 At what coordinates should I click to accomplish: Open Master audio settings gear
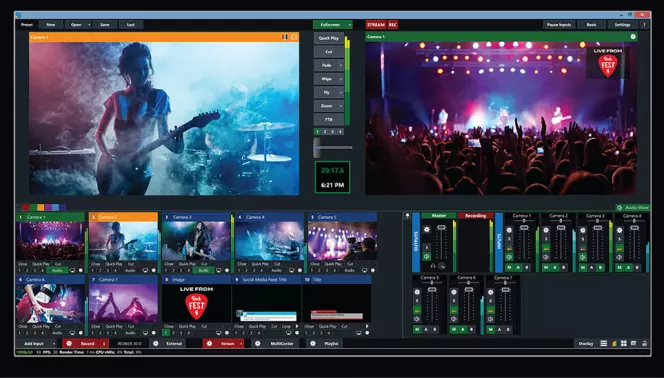[427, 229]
